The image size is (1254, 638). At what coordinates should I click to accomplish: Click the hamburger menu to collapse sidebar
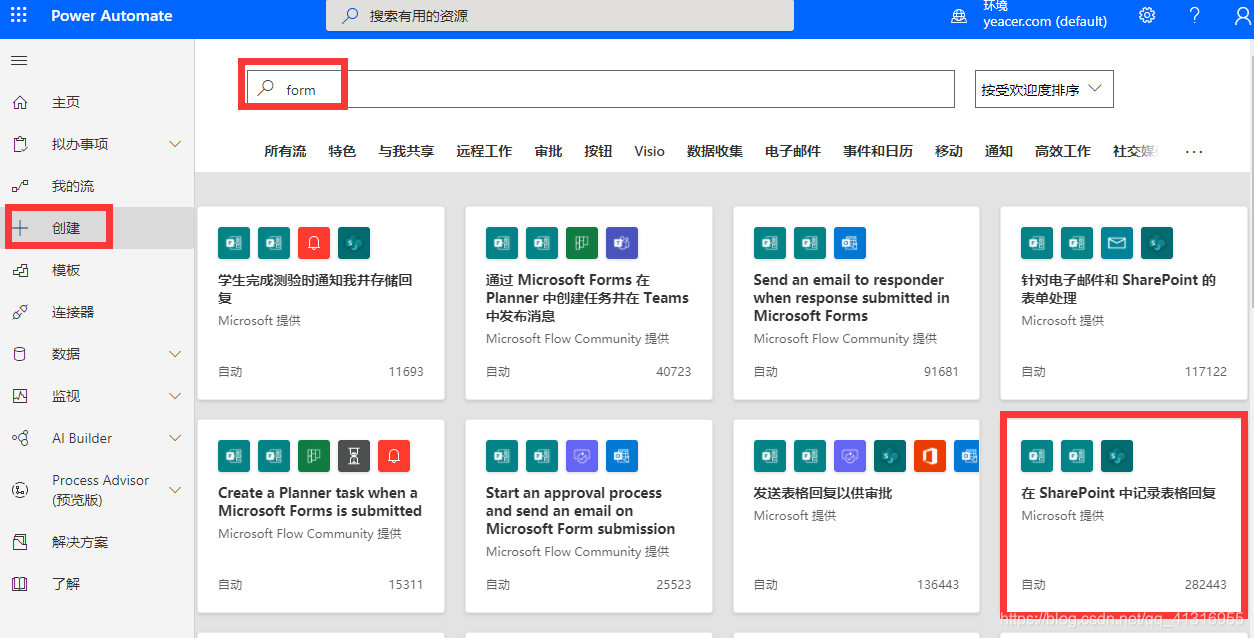(18, 60)
